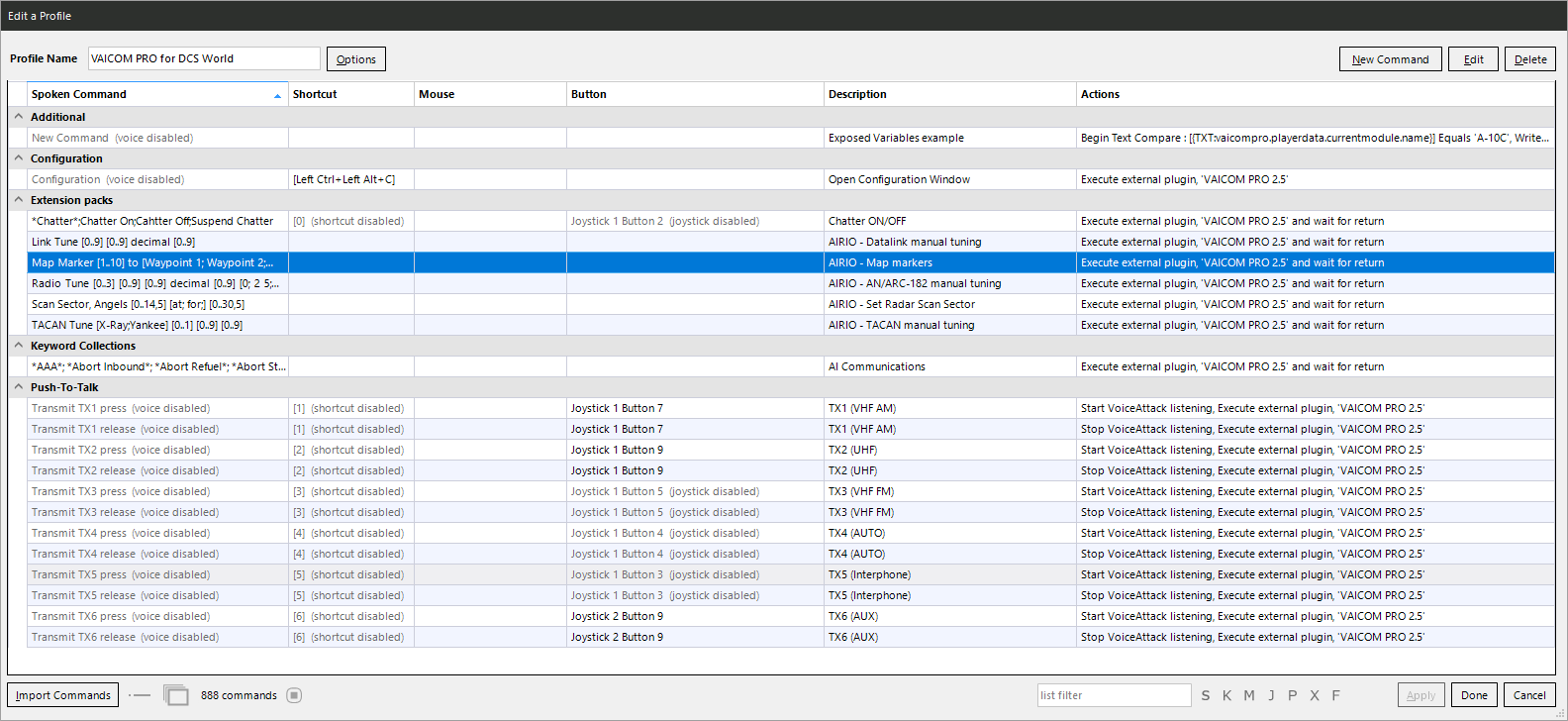Viewport: 1568px width, 721px height.
Task: Collapse the Configuration category group
Action: (x=18, y=158)
